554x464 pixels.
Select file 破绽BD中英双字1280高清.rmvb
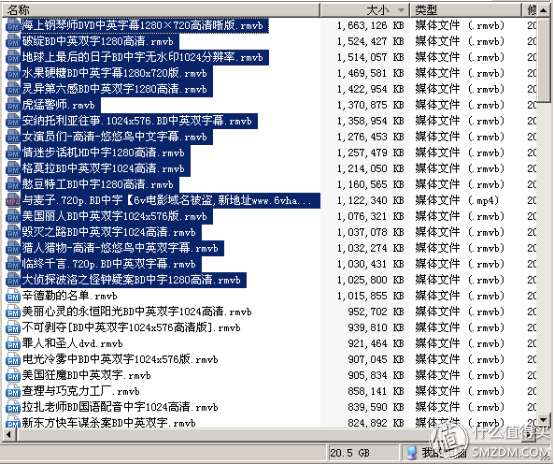(x=98, y=42)
